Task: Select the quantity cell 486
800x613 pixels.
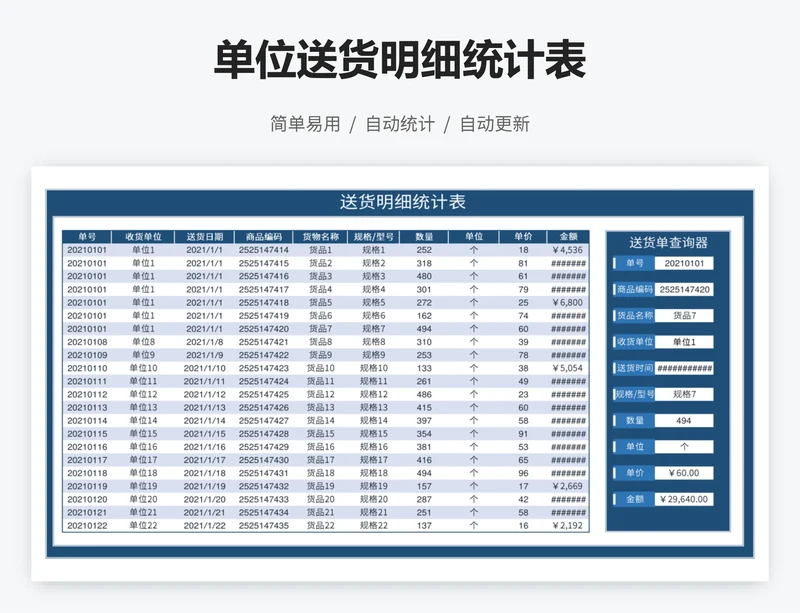Action: [x=424, y=395]
